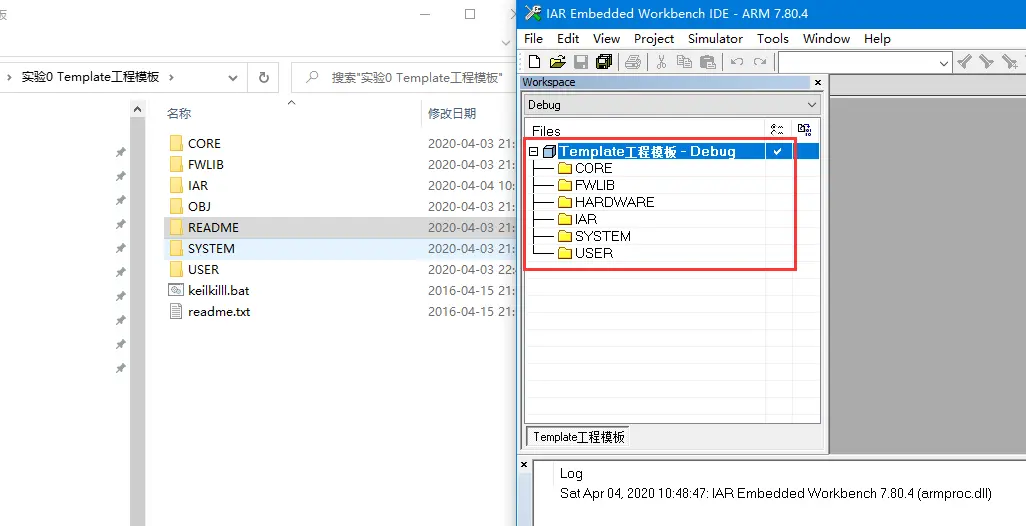Screen dimensions: 1026x526
Task: Maximize the Explorer window
Action: coord(470,14)
